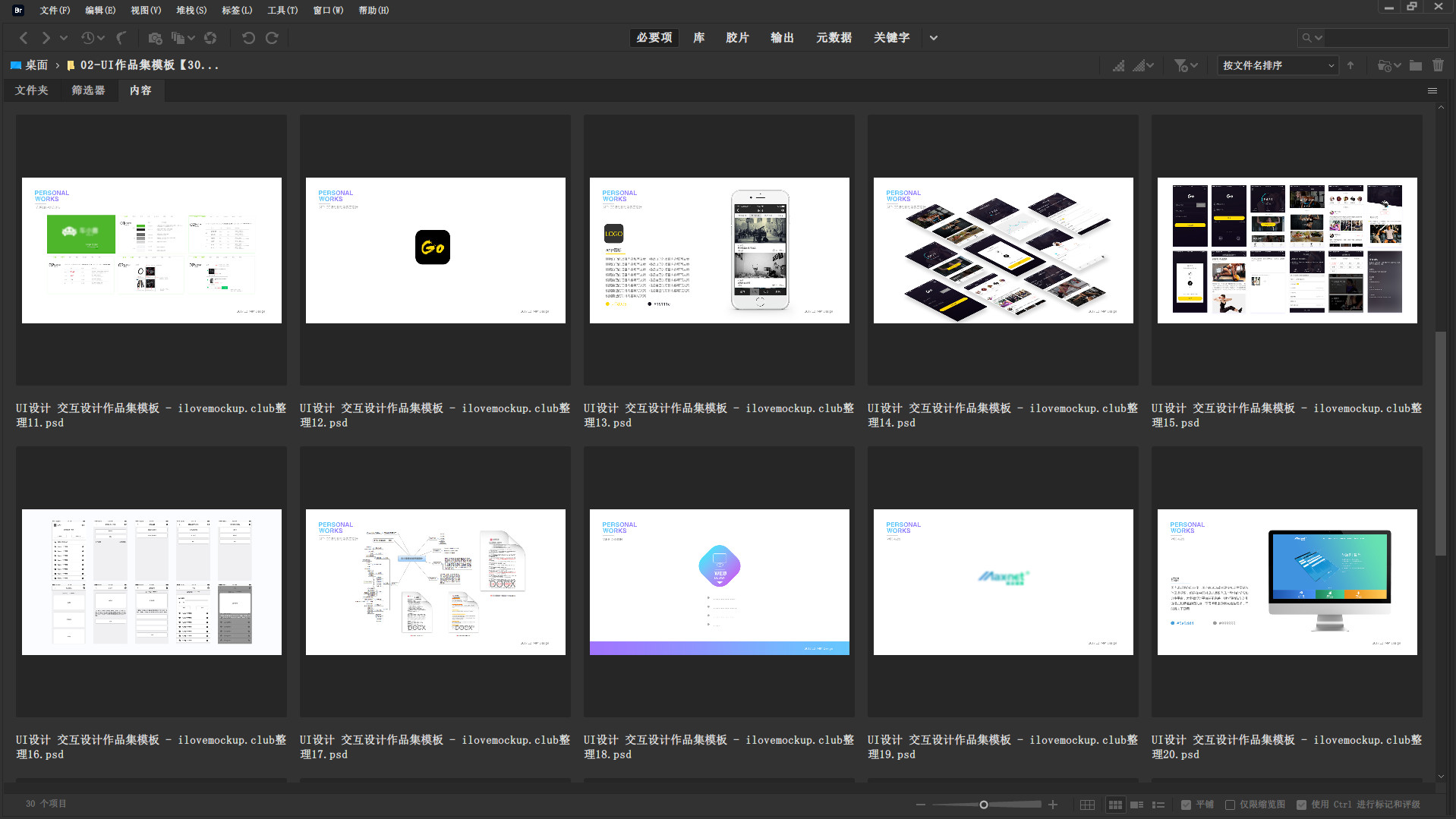This screenshot has width=1456, height=819.
Task: Toggle the 平铺 checkbox
Action: (1186, 805)
